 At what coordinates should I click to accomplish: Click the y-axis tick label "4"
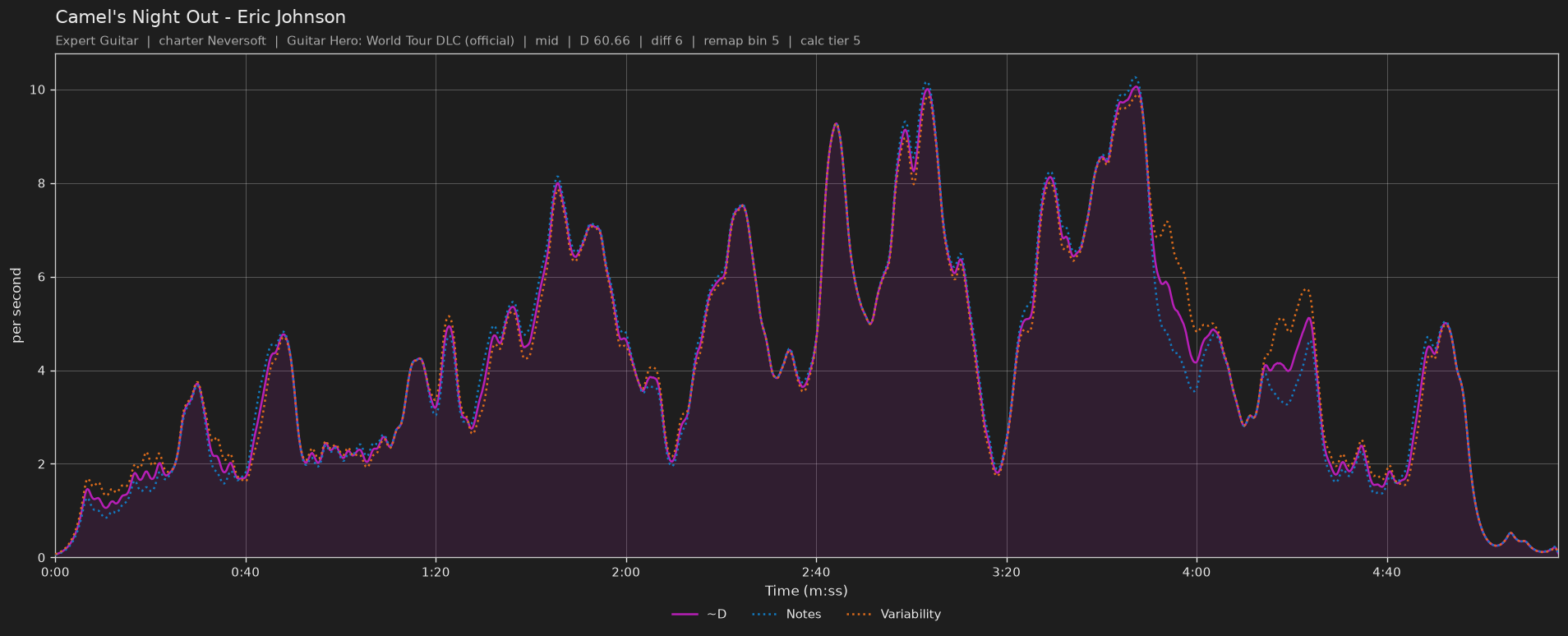tap(43, 371)
